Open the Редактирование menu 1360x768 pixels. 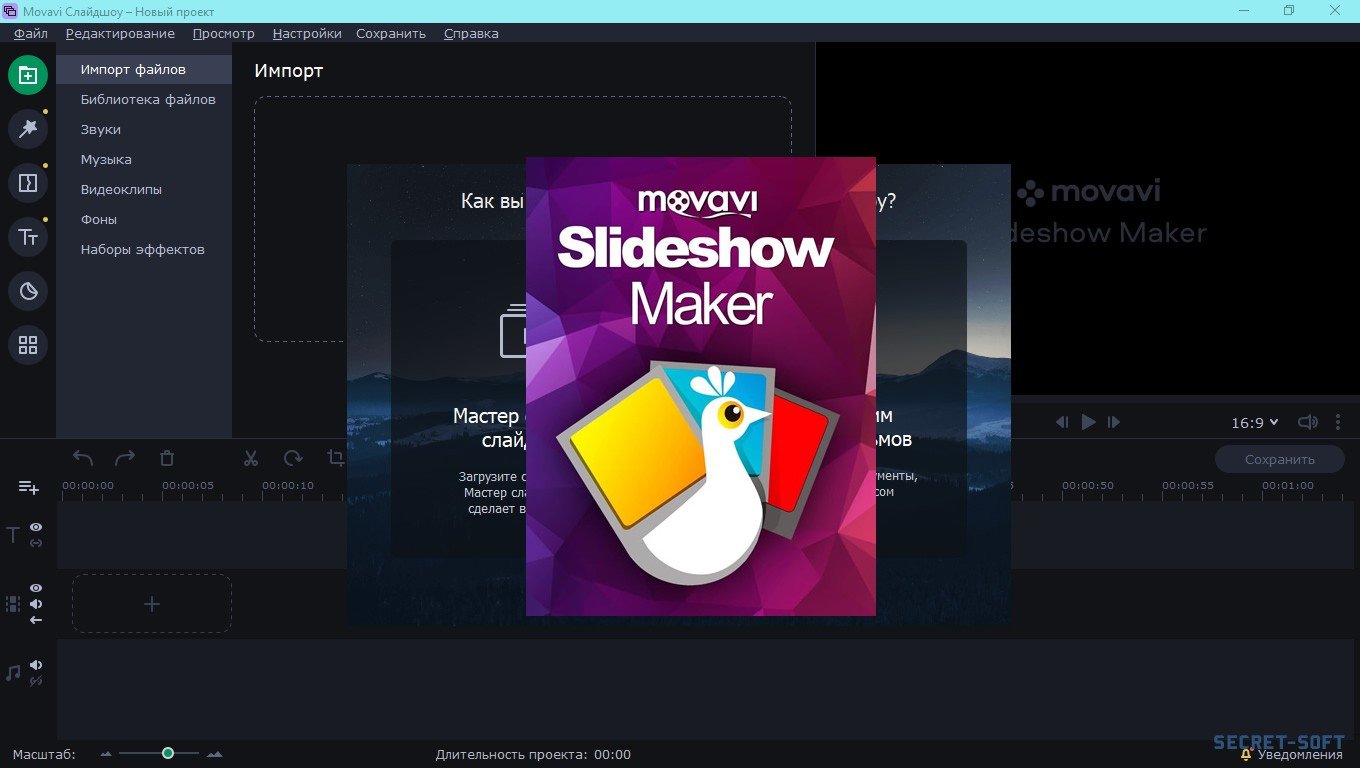pos(120,33)
